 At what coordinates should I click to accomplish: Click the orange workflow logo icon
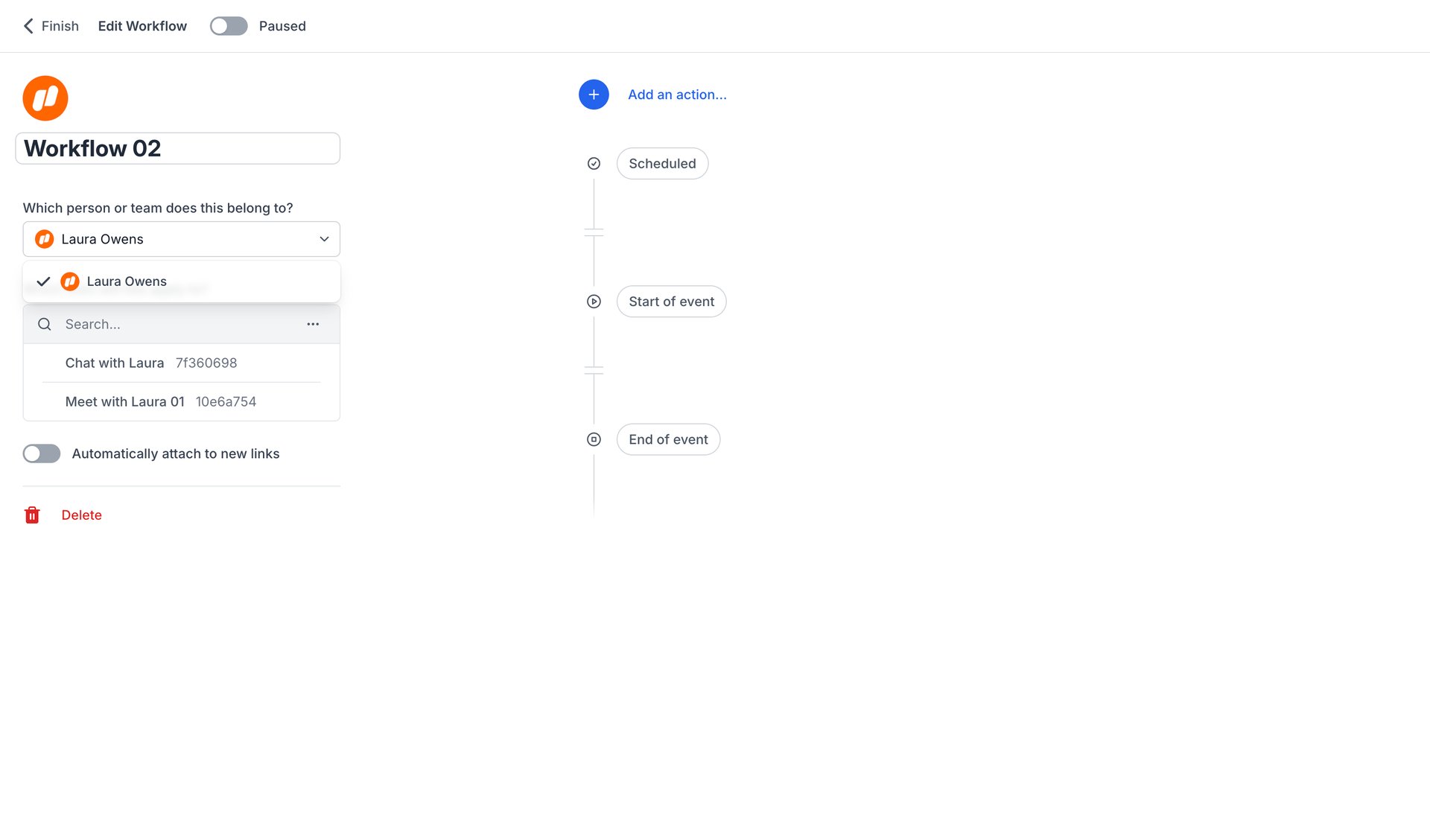(45, 98)
